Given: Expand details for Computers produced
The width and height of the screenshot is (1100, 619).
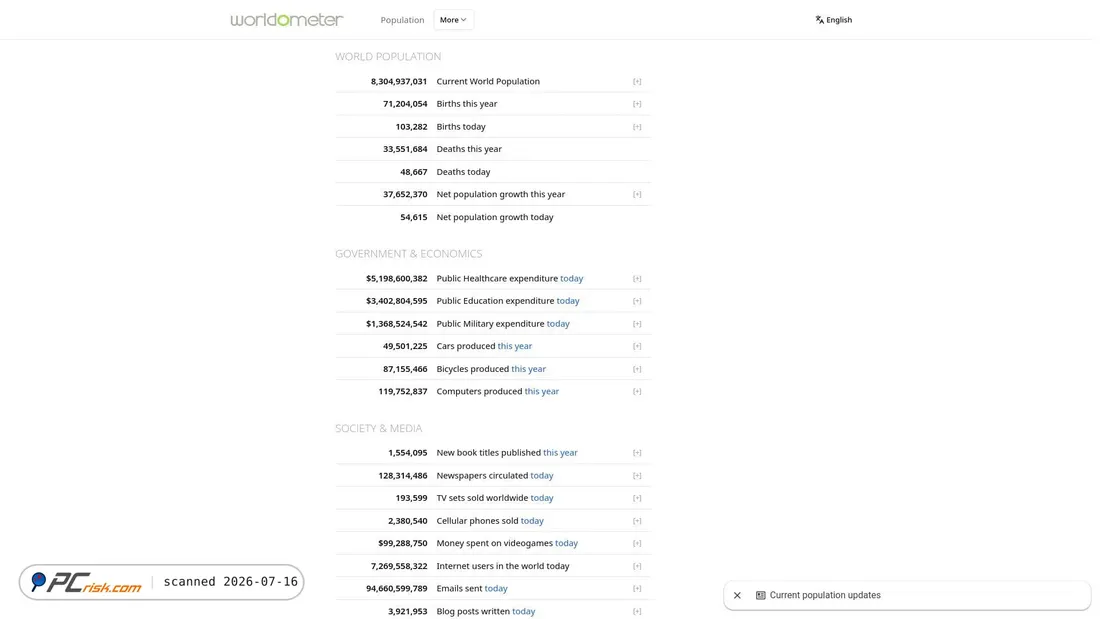Looking at the screenshot, I should coord(637,392).
